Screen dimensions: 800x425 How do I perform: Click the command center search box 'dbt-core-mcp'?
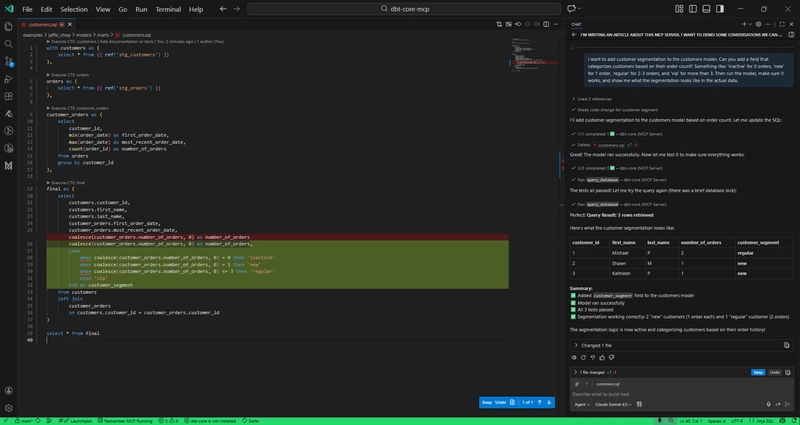[404, 9]
